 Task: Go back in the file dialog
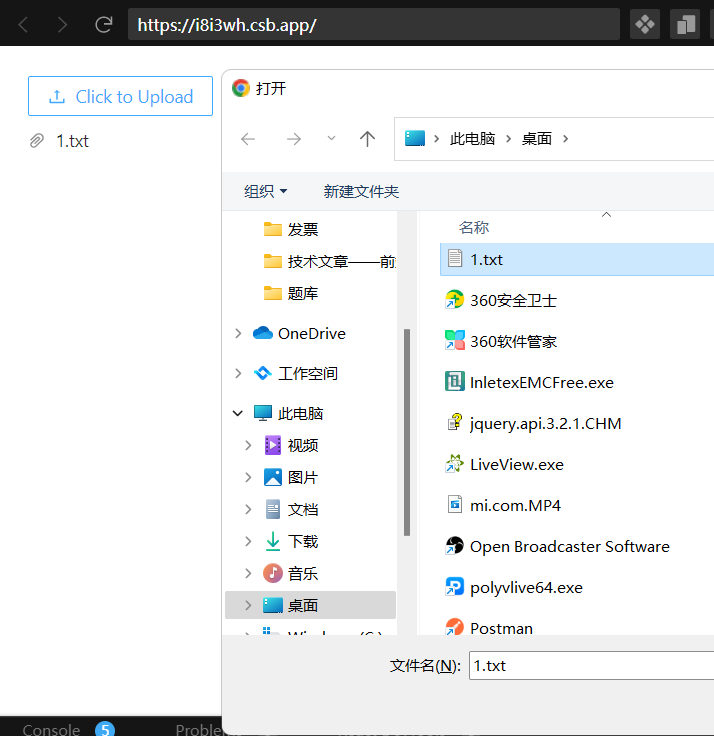coord(248,139)
